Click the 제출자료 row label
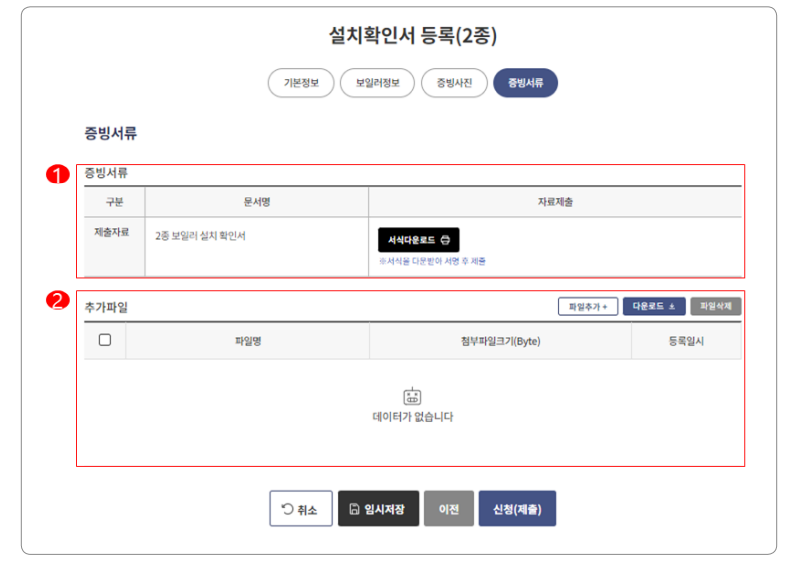The image size is (793, 562). tap(112, 232)
